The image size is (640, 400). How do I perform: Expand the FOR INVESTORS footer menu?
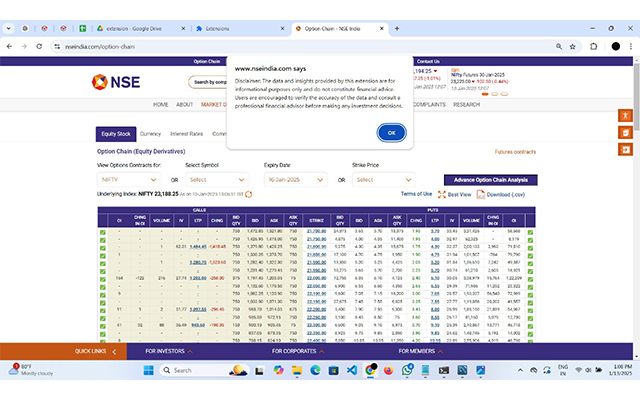point(169,351)
